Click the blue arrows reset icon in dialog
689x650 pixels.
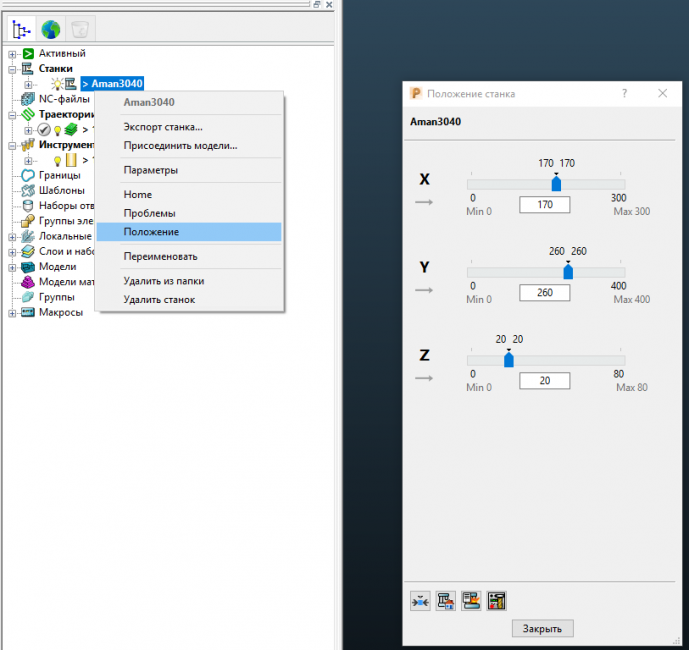click(421, 601)
